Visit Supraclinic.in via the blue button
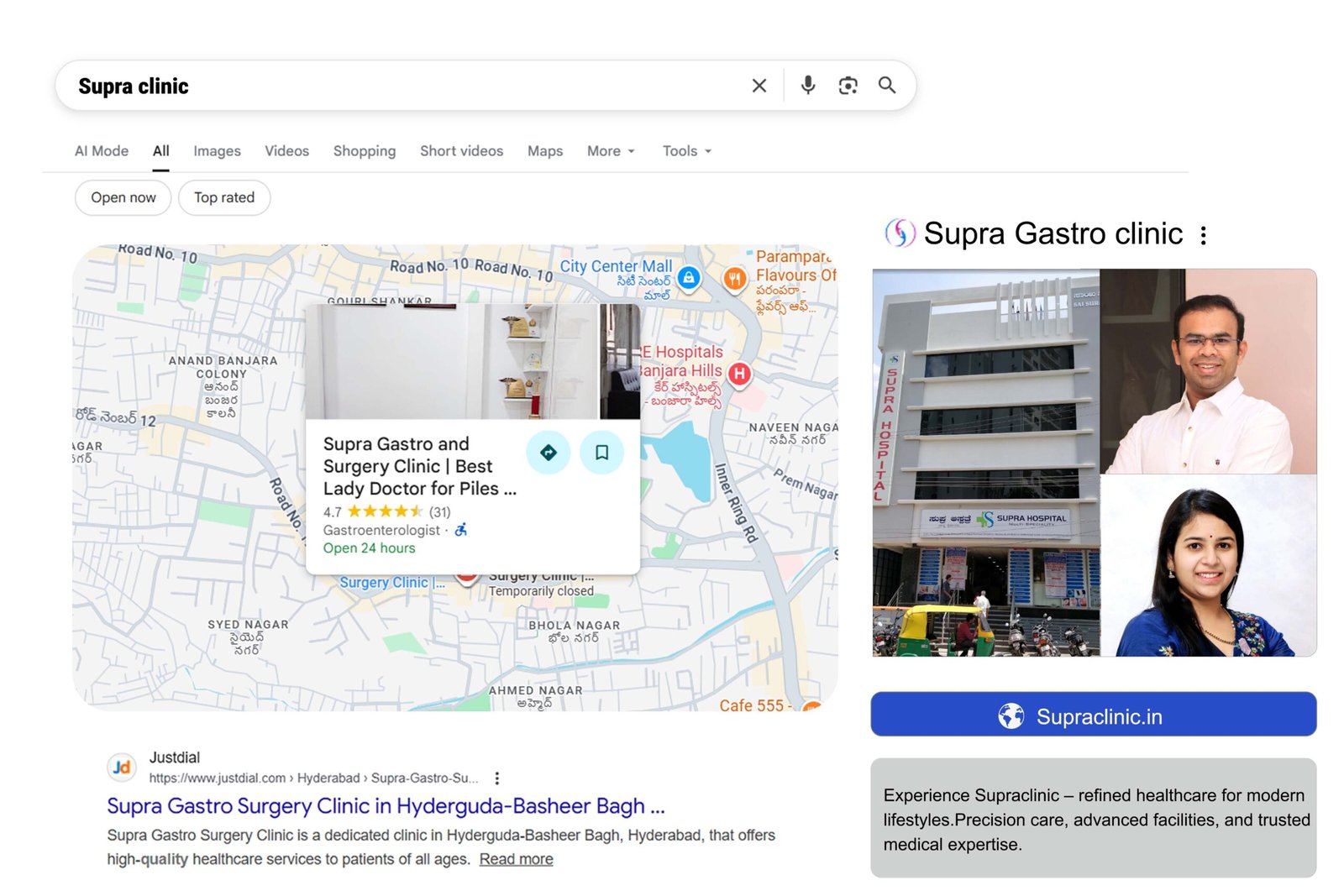The height and width of the screenshot is (896, 1344). 1092,715
